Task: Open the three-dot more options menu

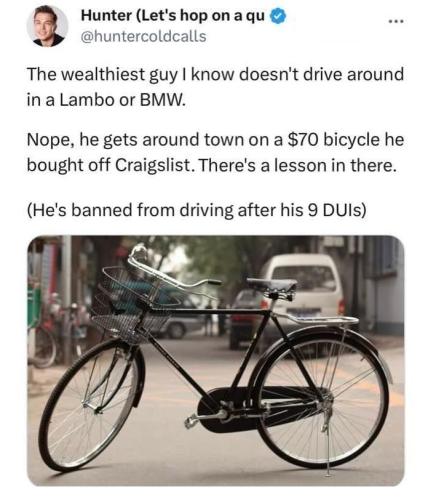Action: coord(397,22)
